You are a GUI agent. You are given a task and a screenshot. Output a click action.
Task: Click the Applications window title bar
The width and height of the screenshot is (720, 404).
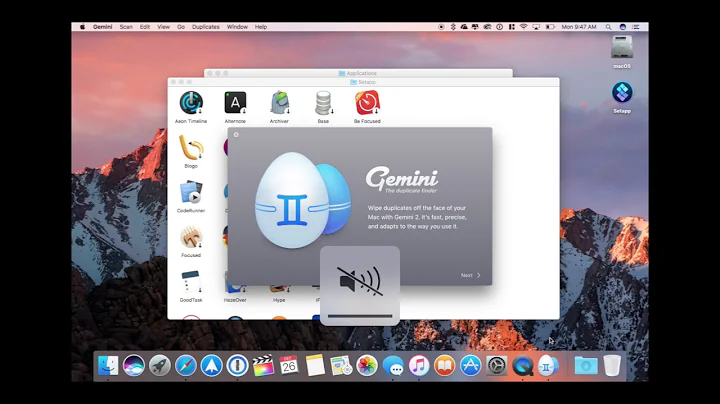tap(358, 73)
